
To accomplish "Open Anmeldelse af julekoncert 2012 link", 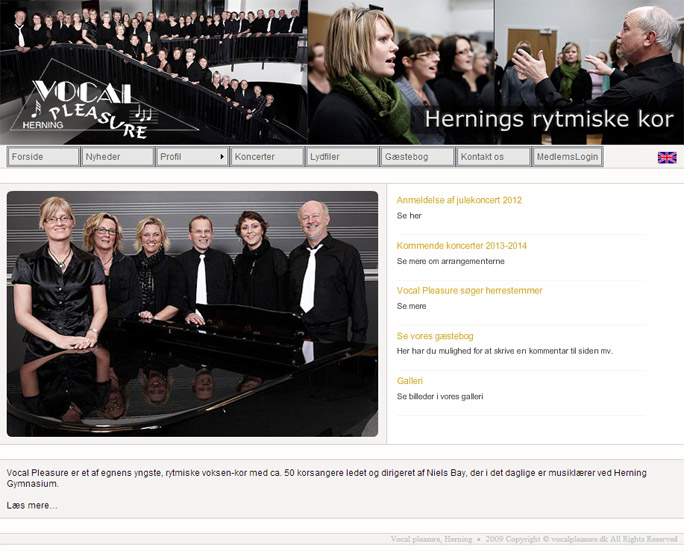I will (459, 200).
